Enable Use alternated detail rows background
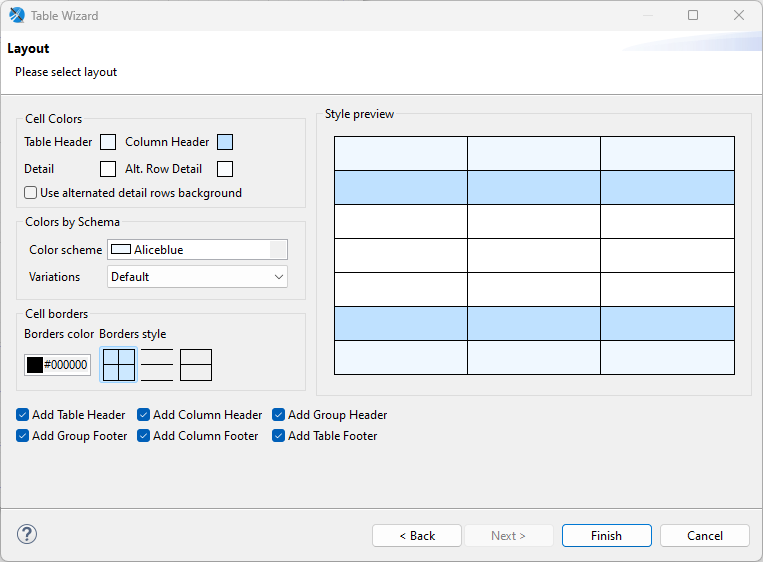Screen dimensions: 763x562 coord(31,193)
